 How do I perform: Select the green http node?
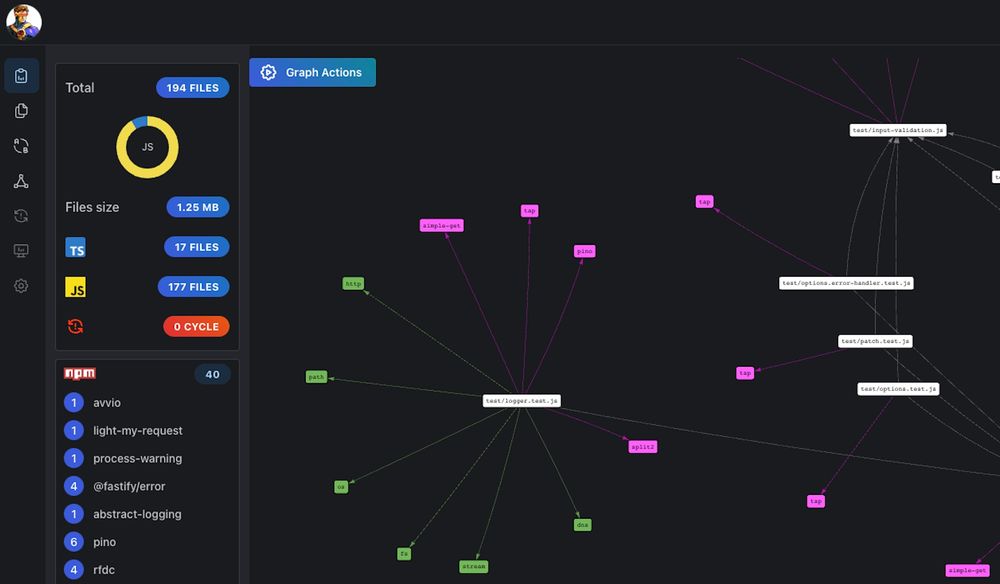click(x=353, y=284)
